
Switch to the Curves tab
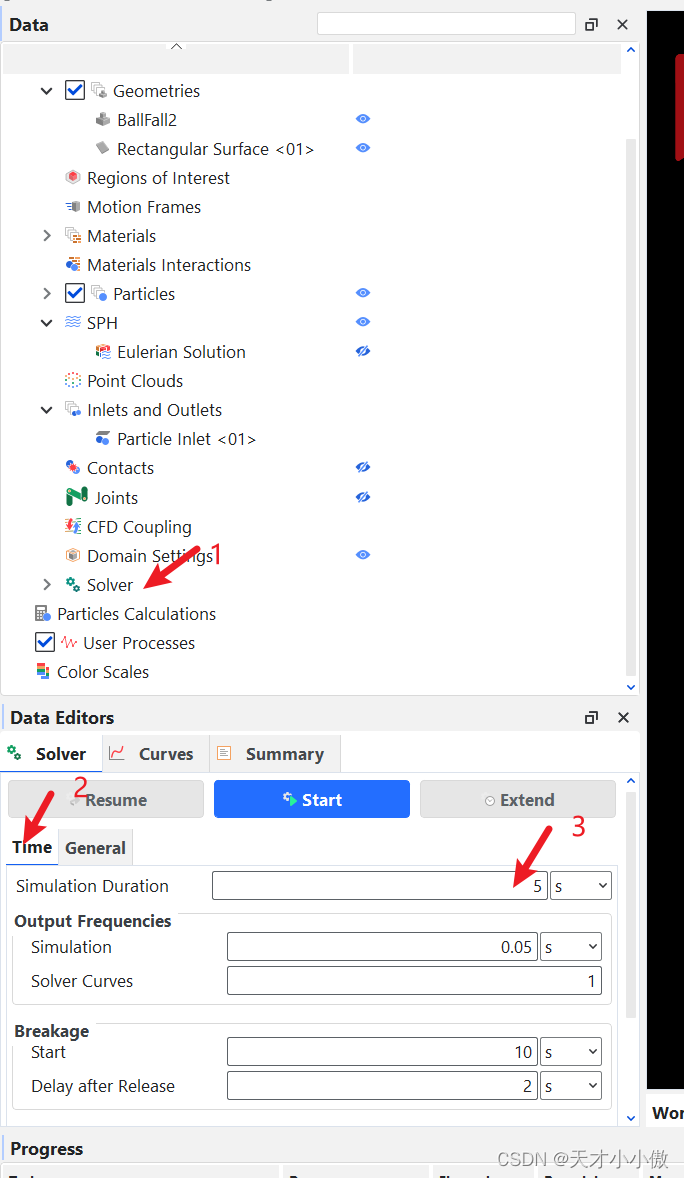[x=156, y=754]
